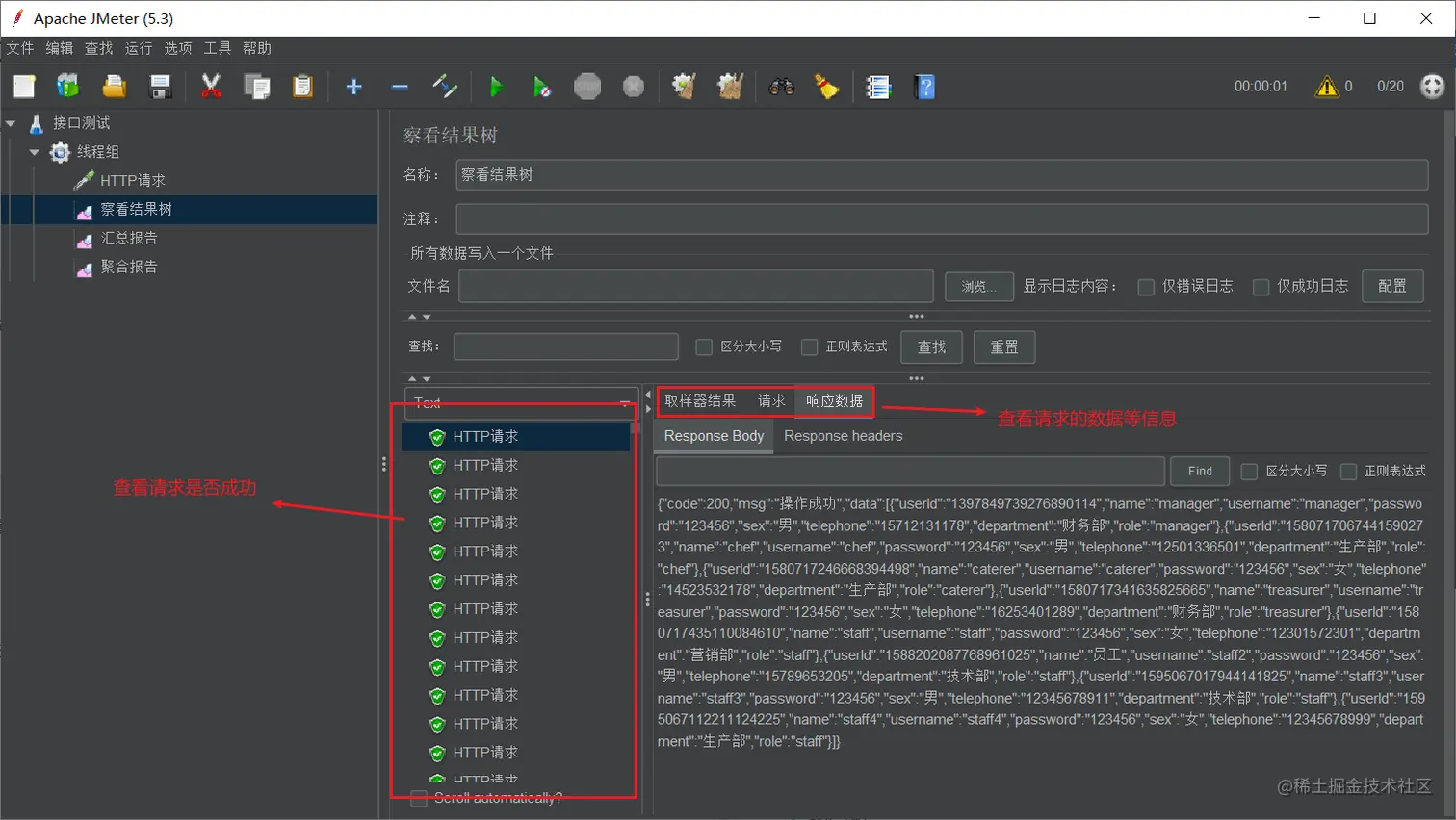This screenshot has width=1456, height=820.
Task: Open the 帮助 menu
Action: pos(257,48)
